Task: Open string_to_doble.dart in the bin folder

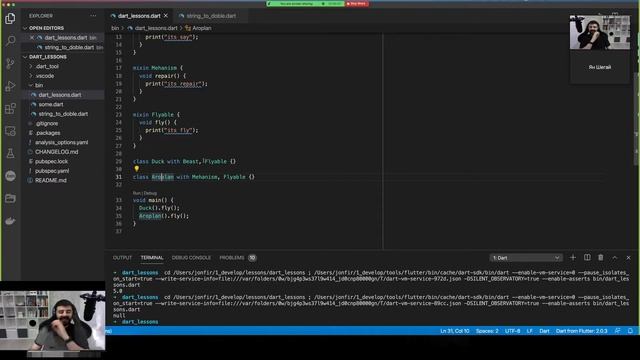Action: (63, 114)
